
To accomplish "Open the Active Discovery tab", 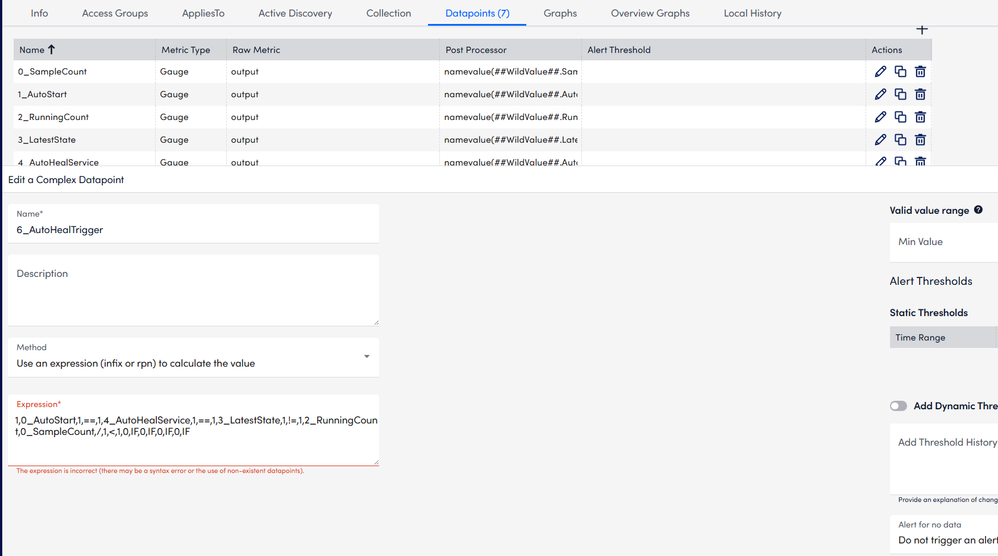I will [x=295, y=13].
